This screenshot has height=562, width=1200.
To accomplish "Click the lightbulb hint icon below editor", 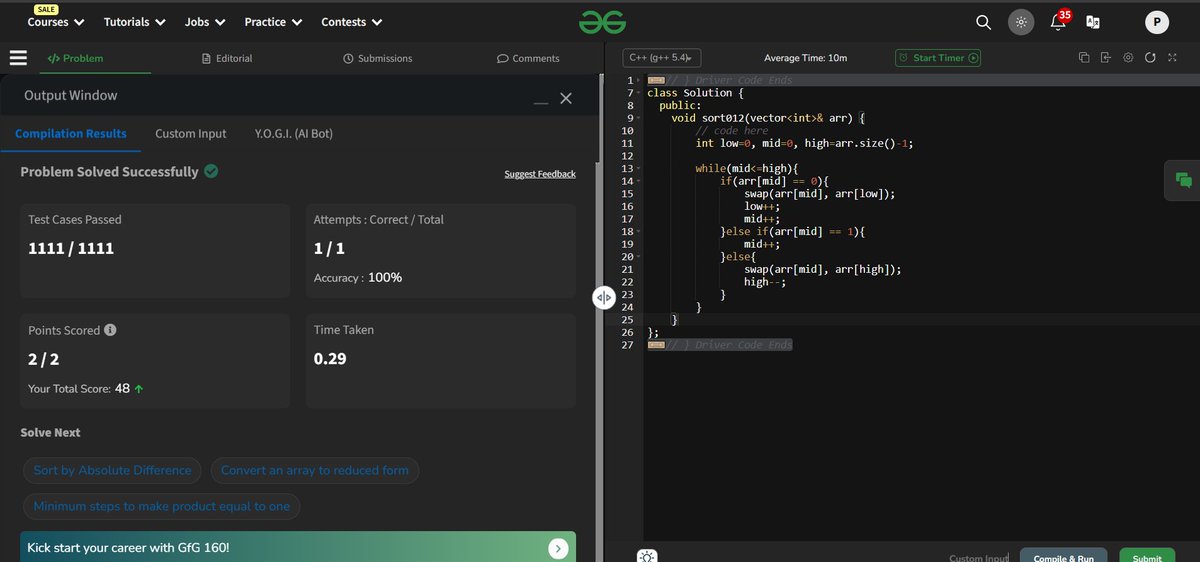I will (647, 556).
